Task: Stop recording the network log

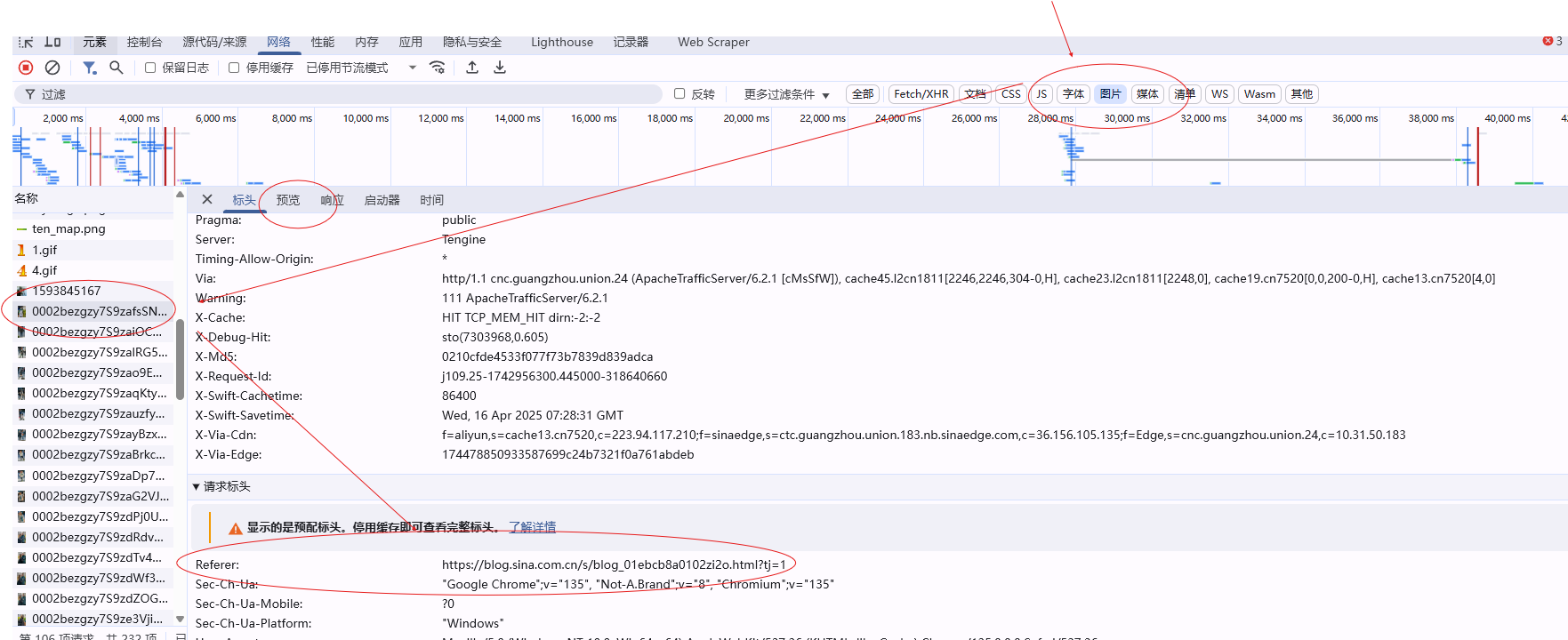Action: [x=26, y=68]
